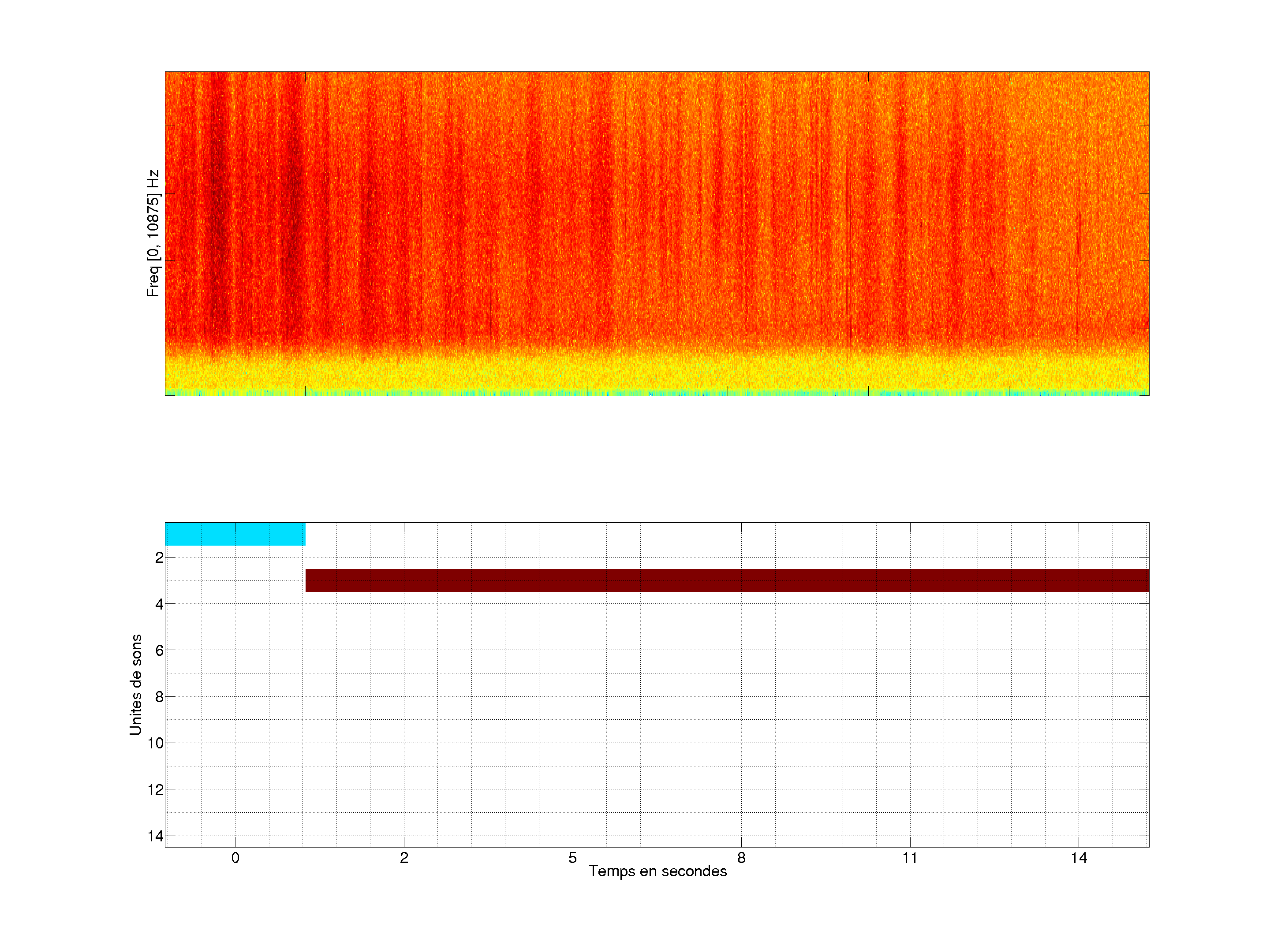Viewport: 1270px width, 952px height.
Task: Click the x-axis tick label '2'
Action: tap(403, 858)
